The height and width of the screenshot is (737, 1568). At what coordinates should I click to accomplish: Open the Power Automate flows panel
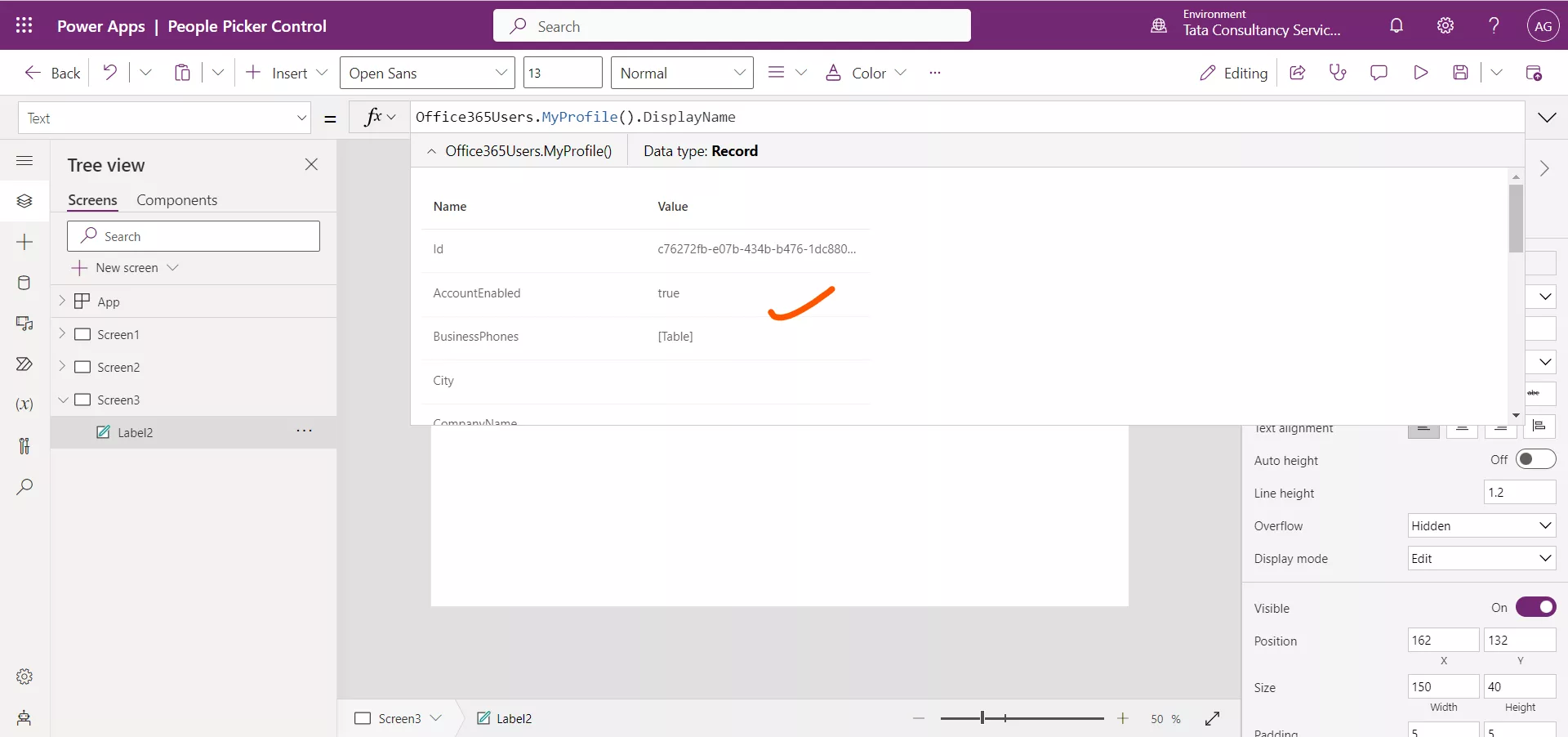[x=24, y=364]
